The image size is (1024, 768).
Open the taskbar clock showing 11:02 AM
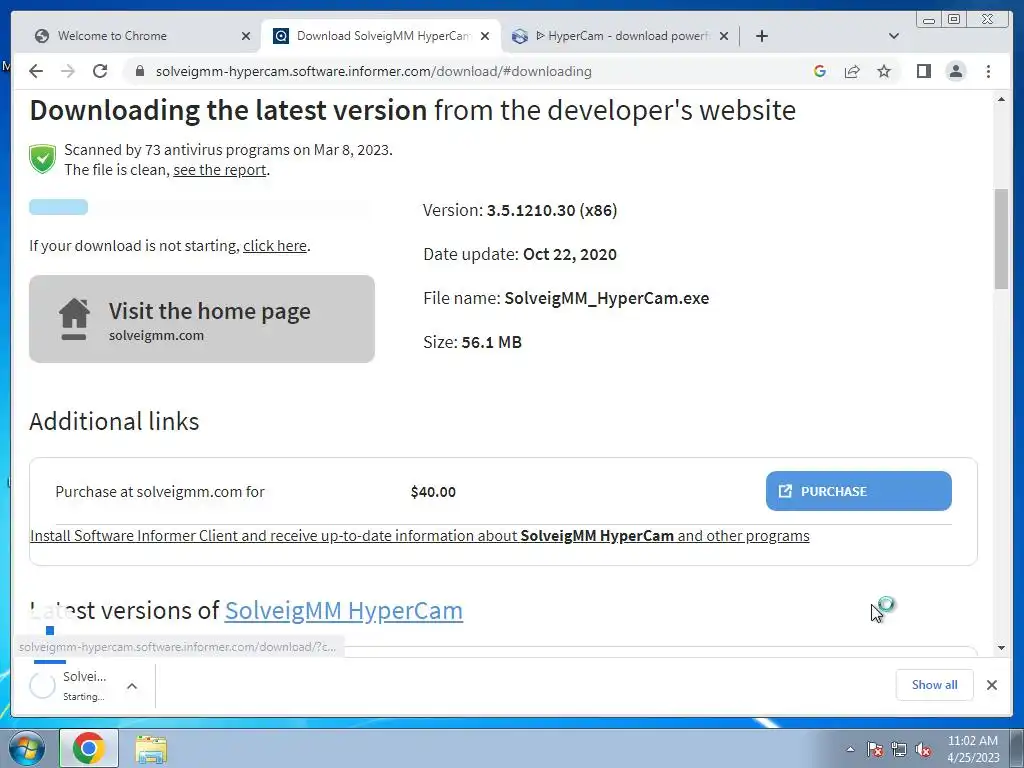[x=973, y=749]
